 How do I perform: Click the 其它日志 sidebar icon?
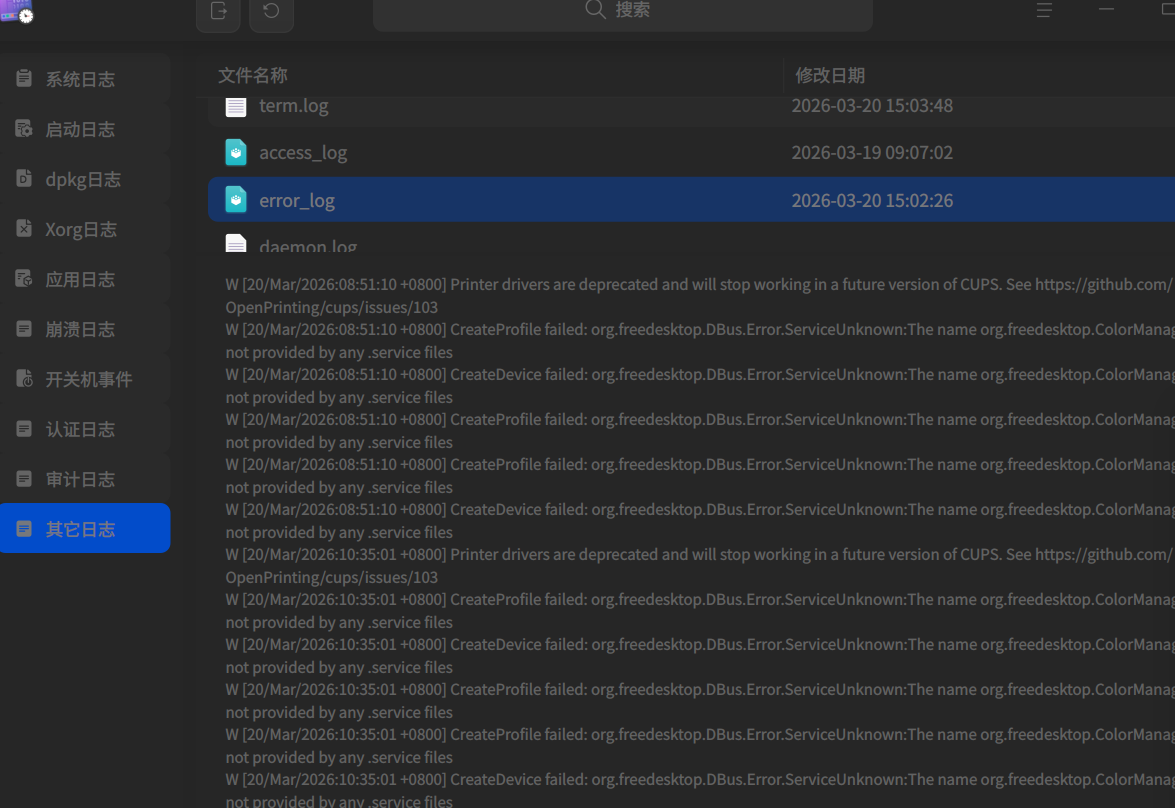pos(24,528)
